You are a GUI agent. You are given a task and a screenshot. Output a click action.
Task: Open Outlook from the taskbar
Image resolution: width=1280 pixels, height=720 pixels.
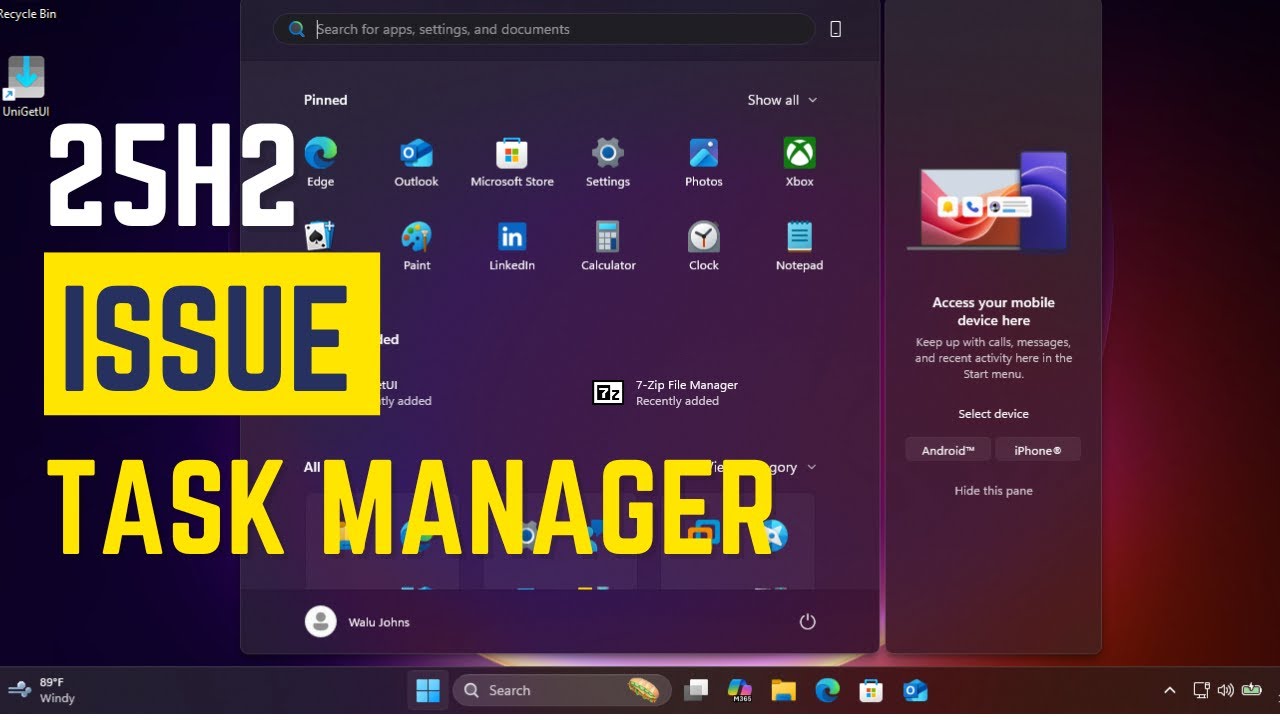915,690
